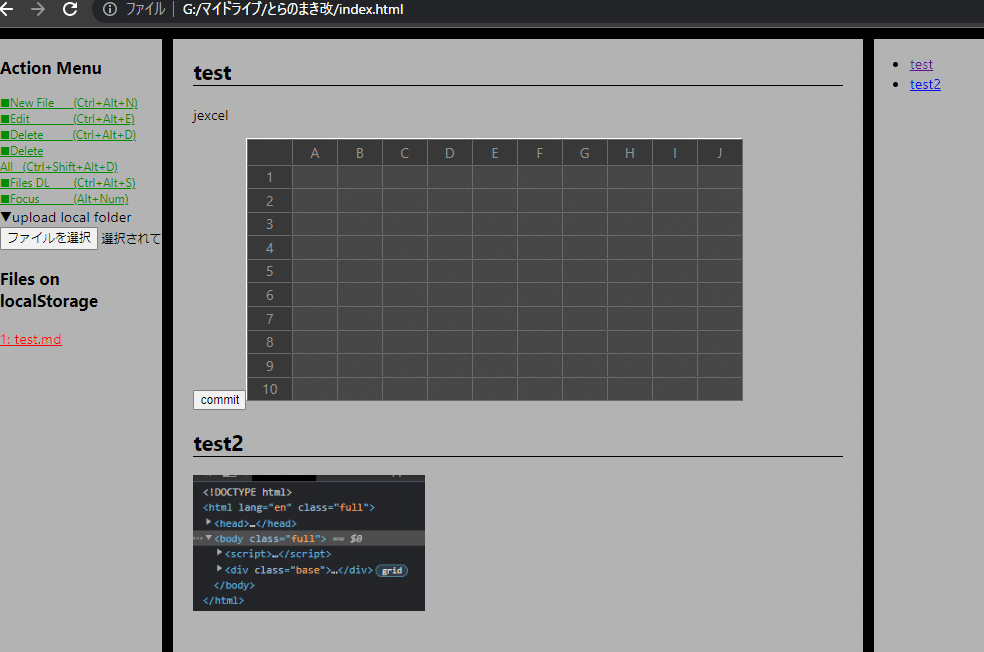Select row 6 header in spreadsheet

270,295
